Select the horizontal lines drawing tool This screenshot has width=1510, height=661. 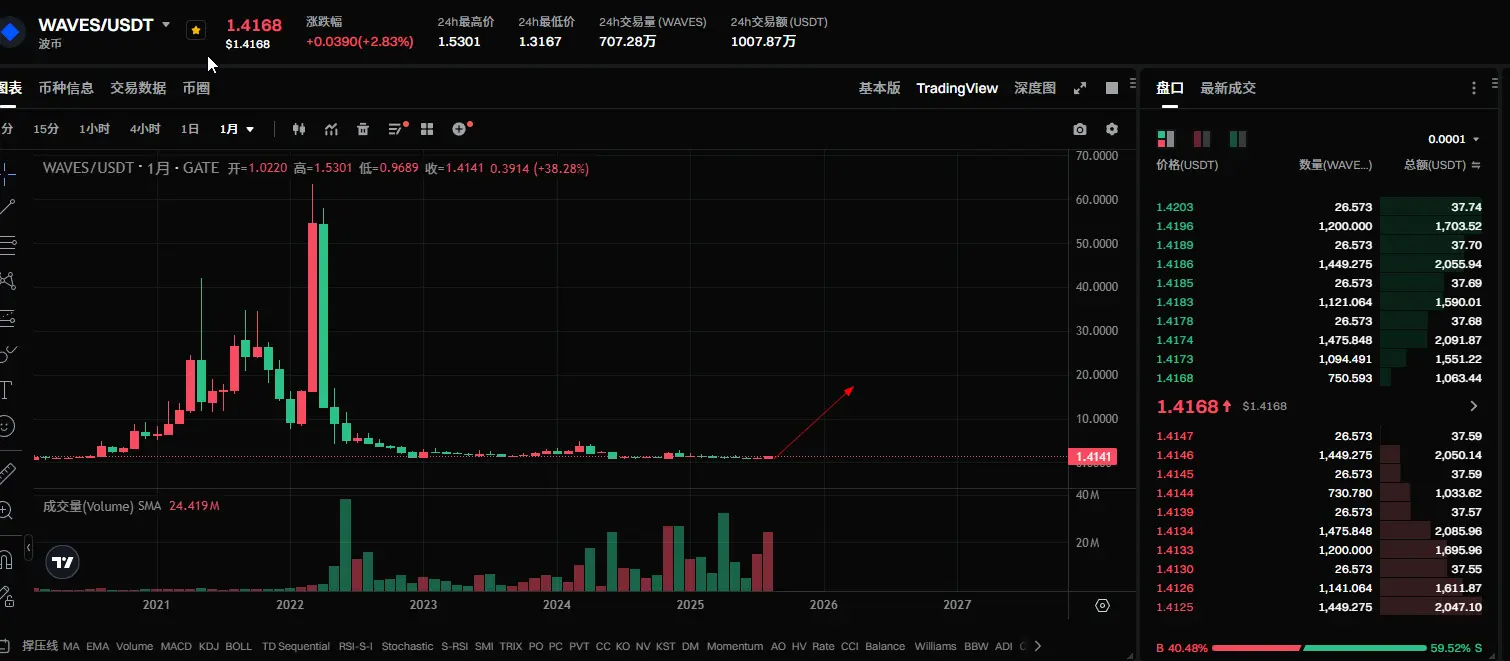(7, 244)
